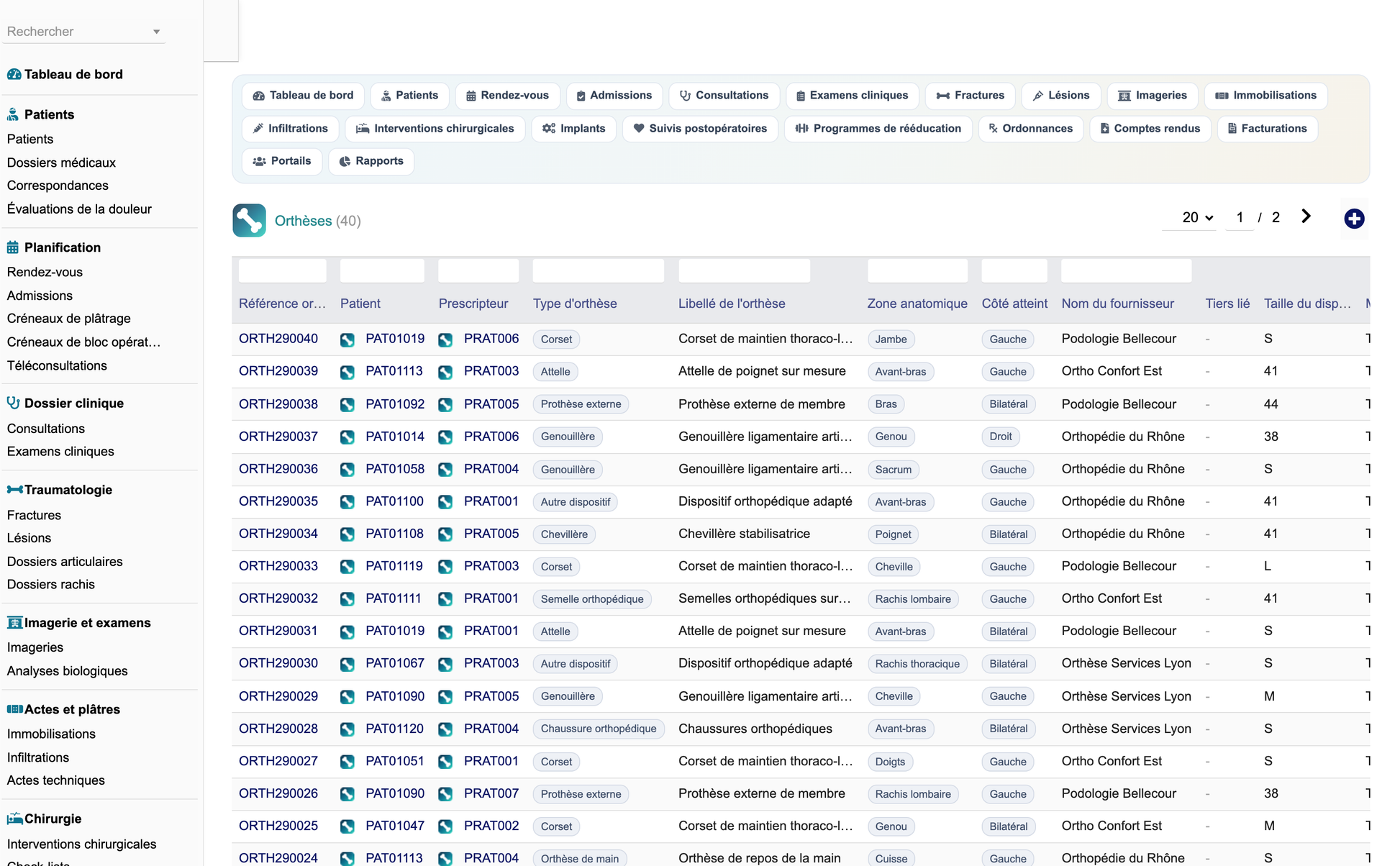
Task: Click patient icon beside PAT01100
Action: tap(347, 502)
